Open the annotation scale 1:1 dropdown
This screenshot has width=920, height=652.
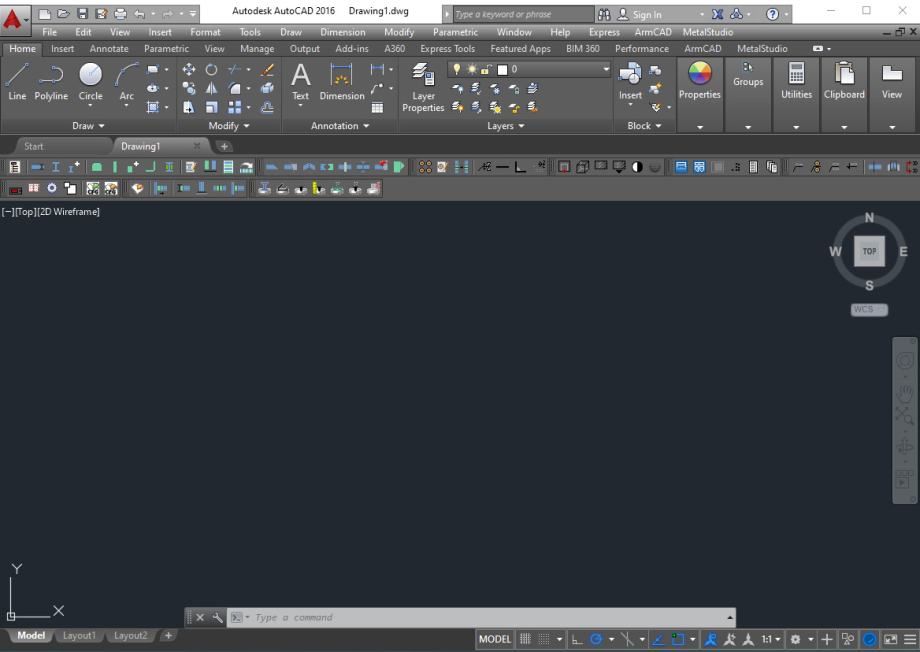(x=771, y=639)
